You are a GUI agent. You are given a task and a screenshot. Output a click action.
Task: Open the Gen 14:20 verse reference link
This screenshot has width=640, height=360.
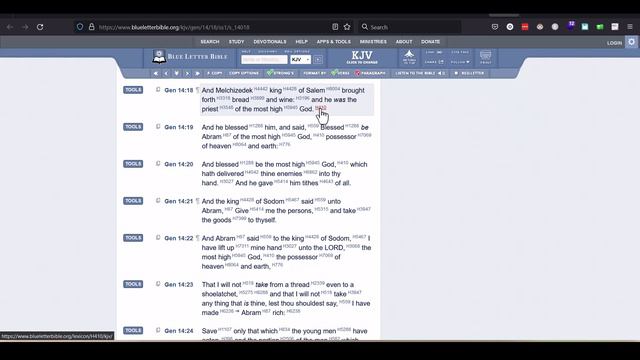178,164
